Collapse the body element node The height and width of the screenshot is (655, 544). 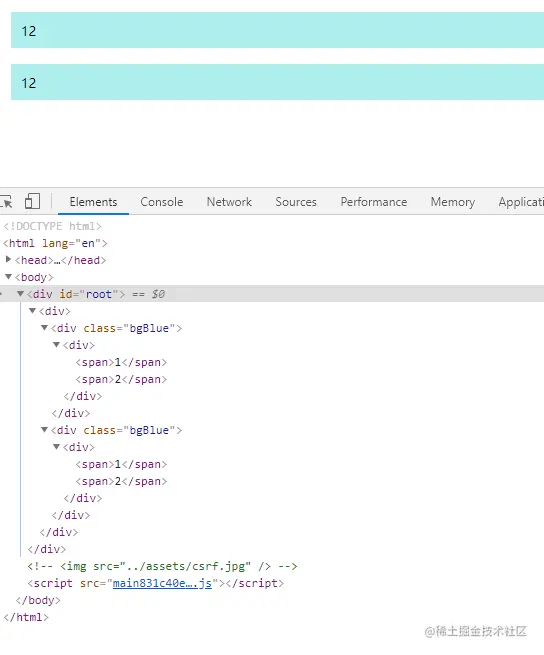tap(8, 277)
